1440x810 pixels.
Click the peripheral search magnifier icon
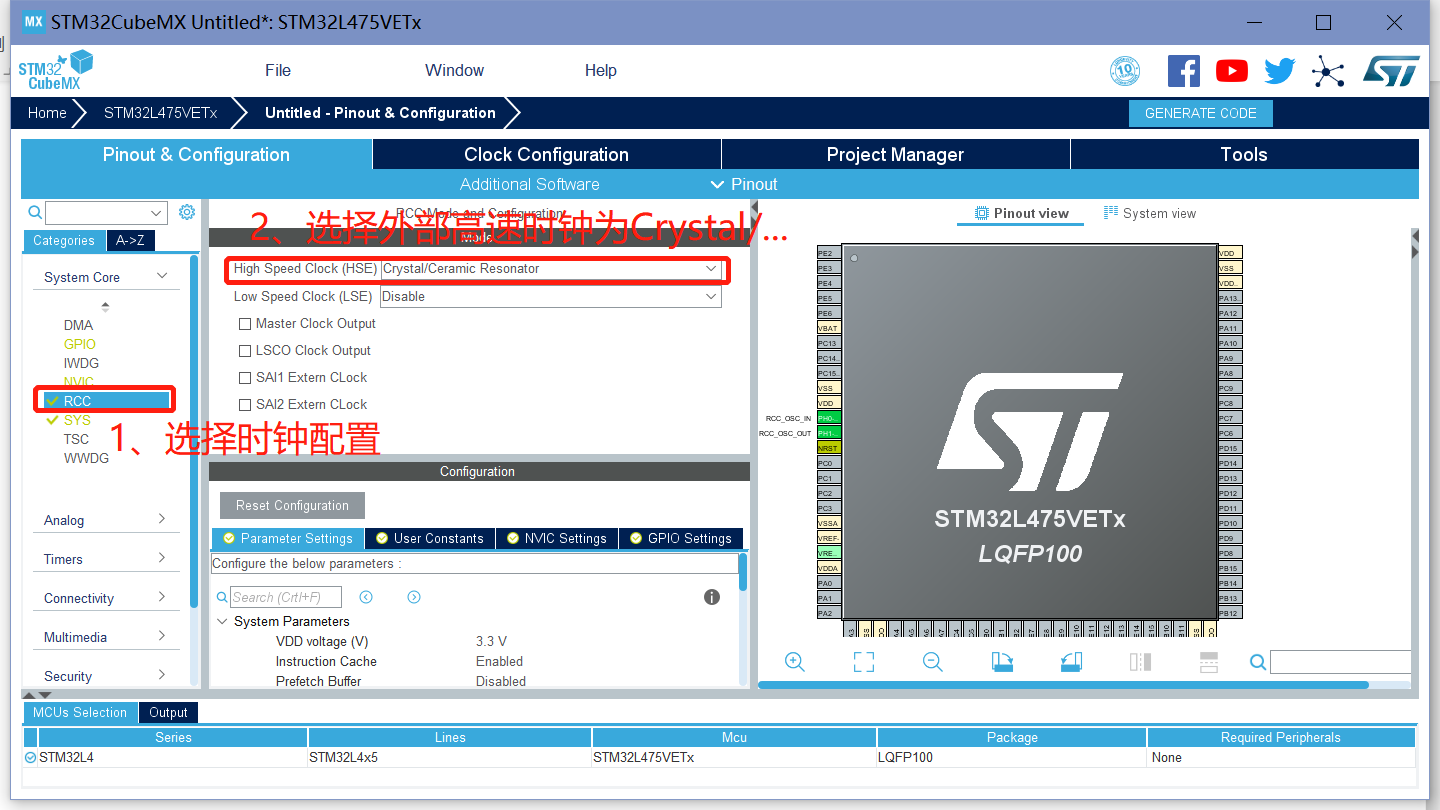coord(35,212)
